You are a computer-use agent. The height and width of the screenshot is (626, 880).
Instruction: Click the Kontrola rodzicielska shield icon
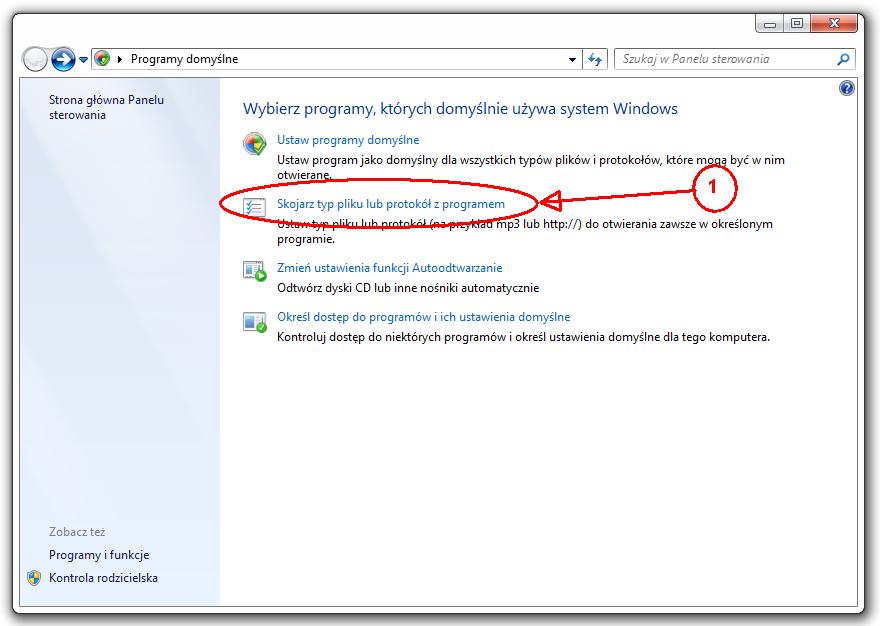tap(34, 578)
